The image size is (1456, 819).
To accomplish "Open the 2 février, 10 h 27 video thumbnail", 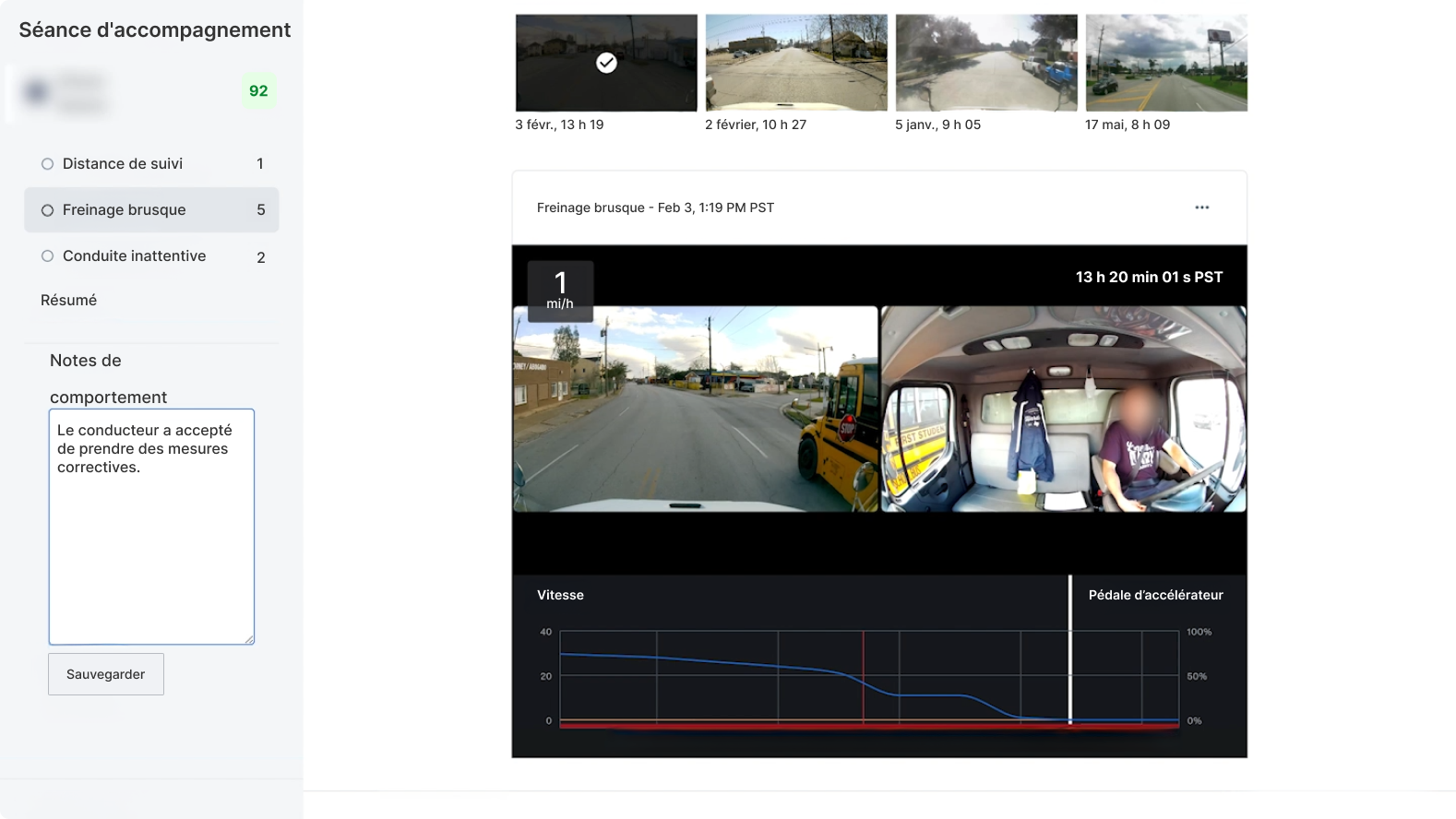I will 796,63.
